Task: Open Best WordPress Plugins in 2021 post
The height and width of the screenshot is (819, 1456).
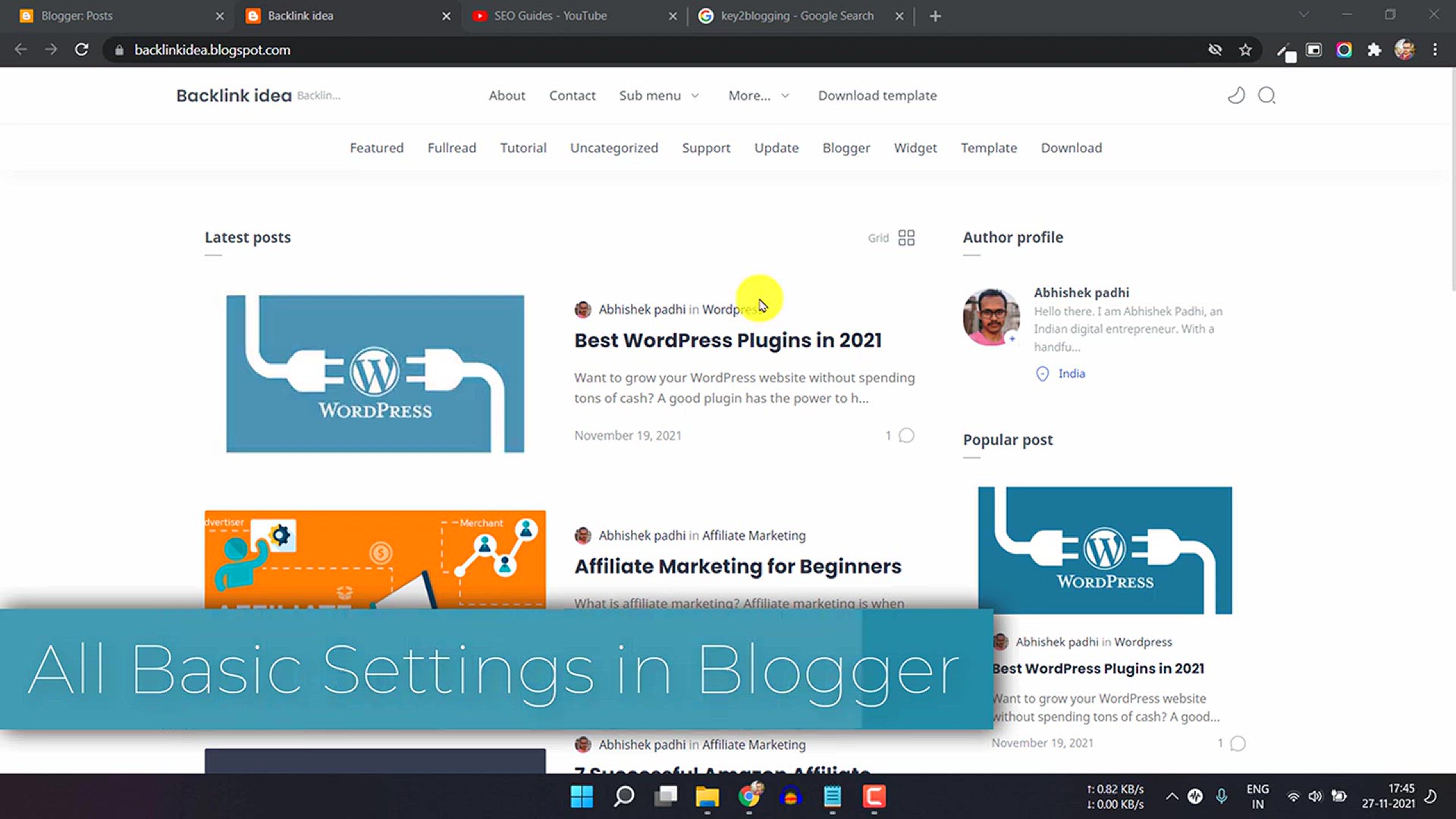Action: (x=728, y=340)
